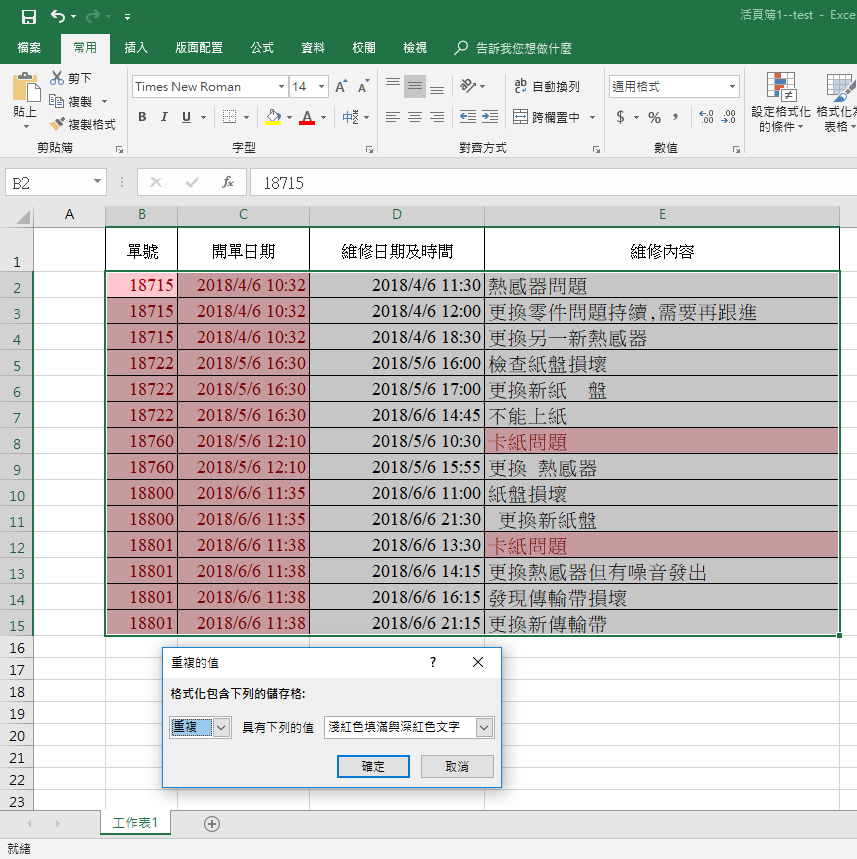The image size is (857, 859).
Task: Open the 重複 dropdown in dialog
Action: pos(221,728)
